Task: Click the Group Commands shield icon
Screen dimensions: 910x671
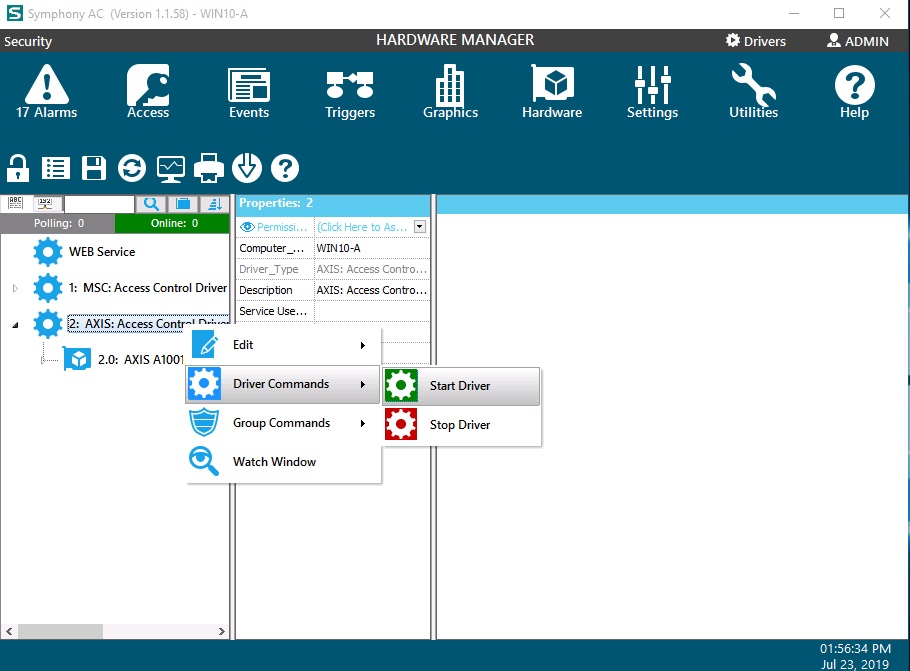Action: [204, 423]
